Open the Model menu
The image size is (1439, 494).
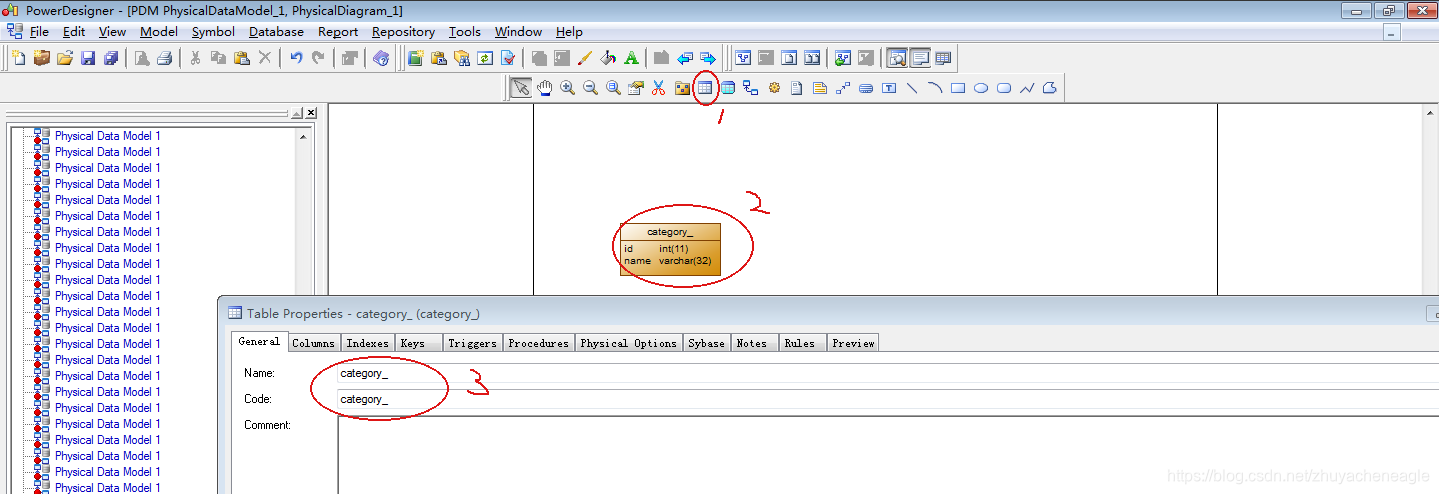click(x=159, y=32)
